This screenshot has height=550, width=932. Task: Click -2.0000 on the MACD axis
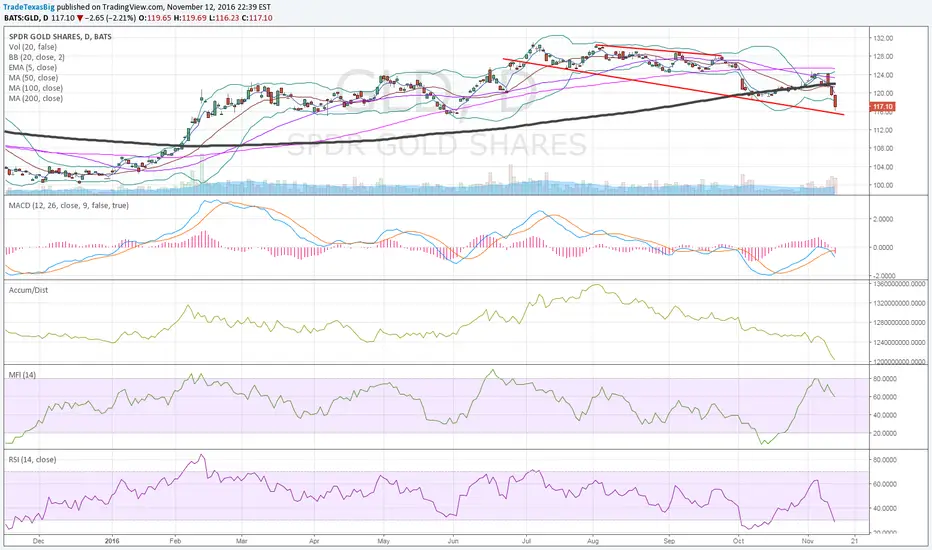click(x=883, y=276)
